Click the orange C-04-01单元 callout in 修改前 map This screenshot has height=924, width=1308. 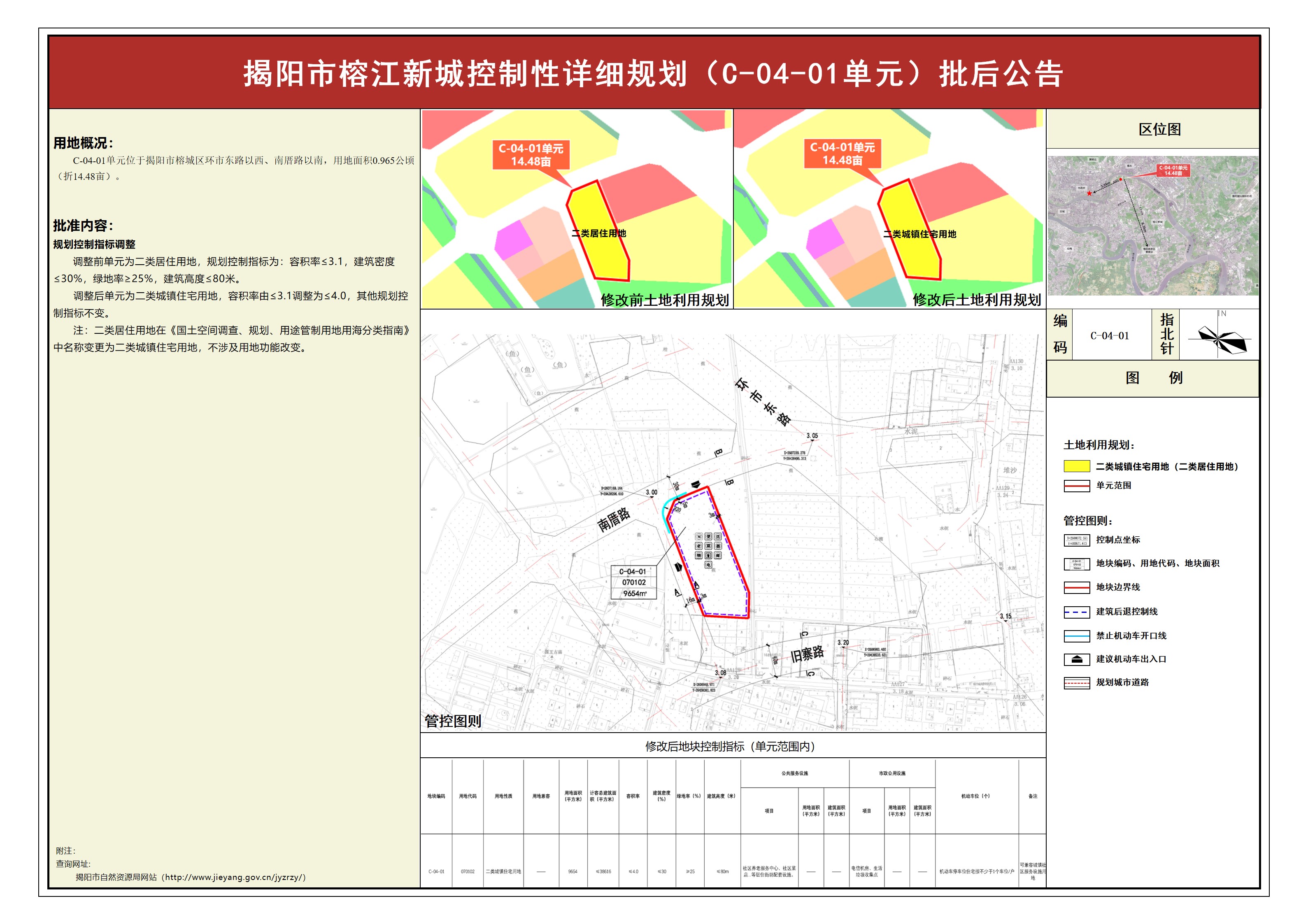(x=531, y=155)
